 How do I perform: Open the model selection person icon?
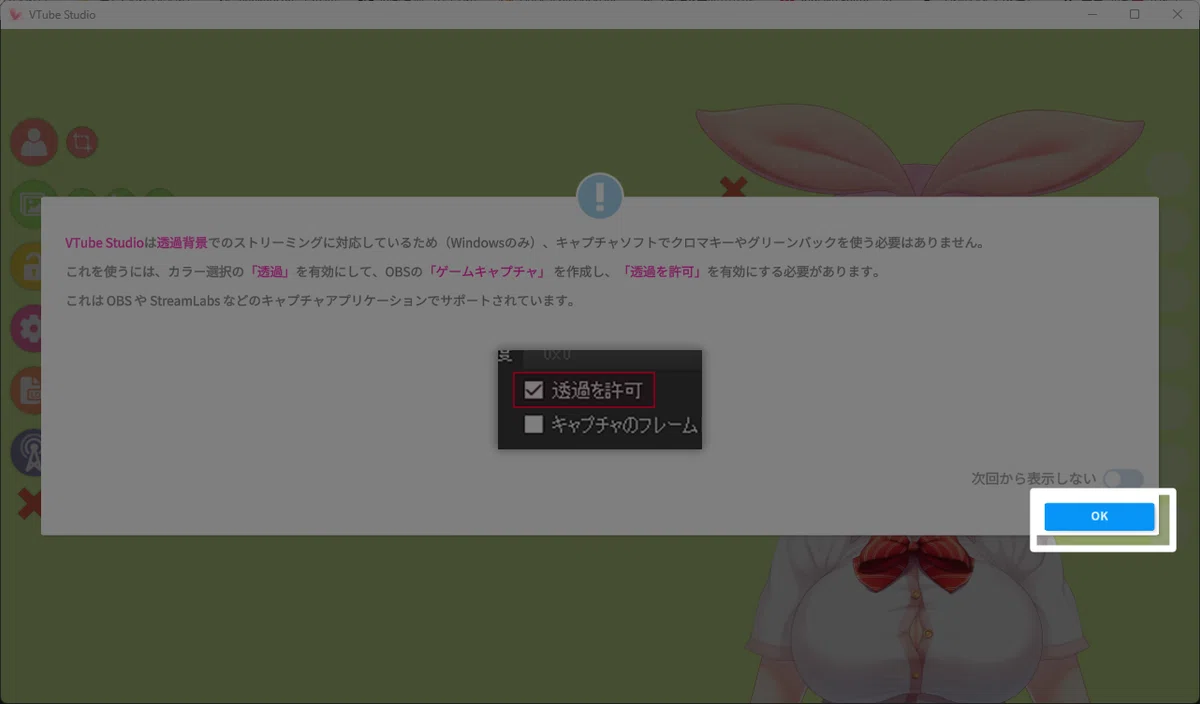pyautogui.click(x=34, y=142)
